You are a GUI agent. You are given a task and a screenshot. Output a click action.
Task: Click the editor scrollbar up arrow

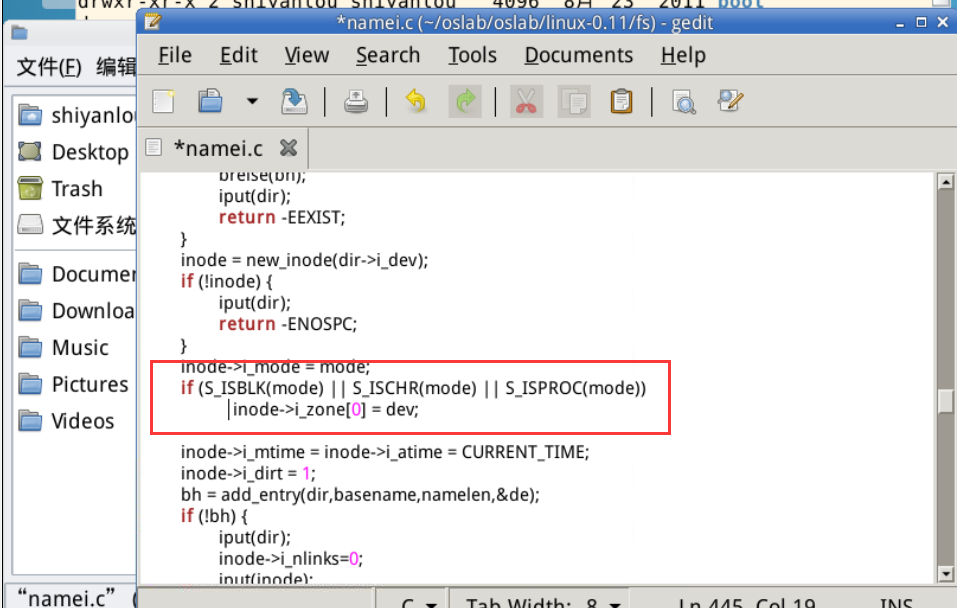click(x=945, y=183)
